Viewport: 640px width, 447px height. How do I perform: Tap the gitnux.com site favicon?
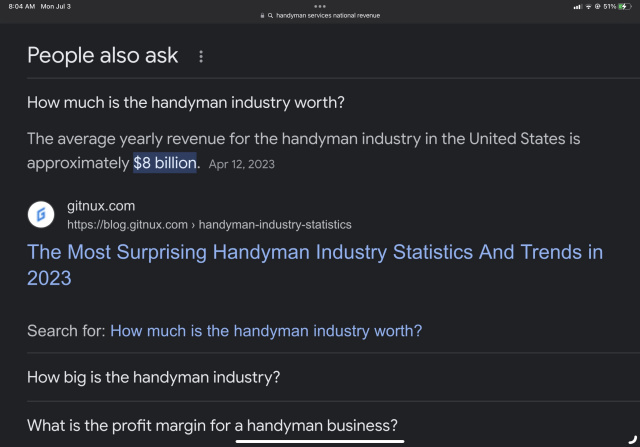point(41,214)
